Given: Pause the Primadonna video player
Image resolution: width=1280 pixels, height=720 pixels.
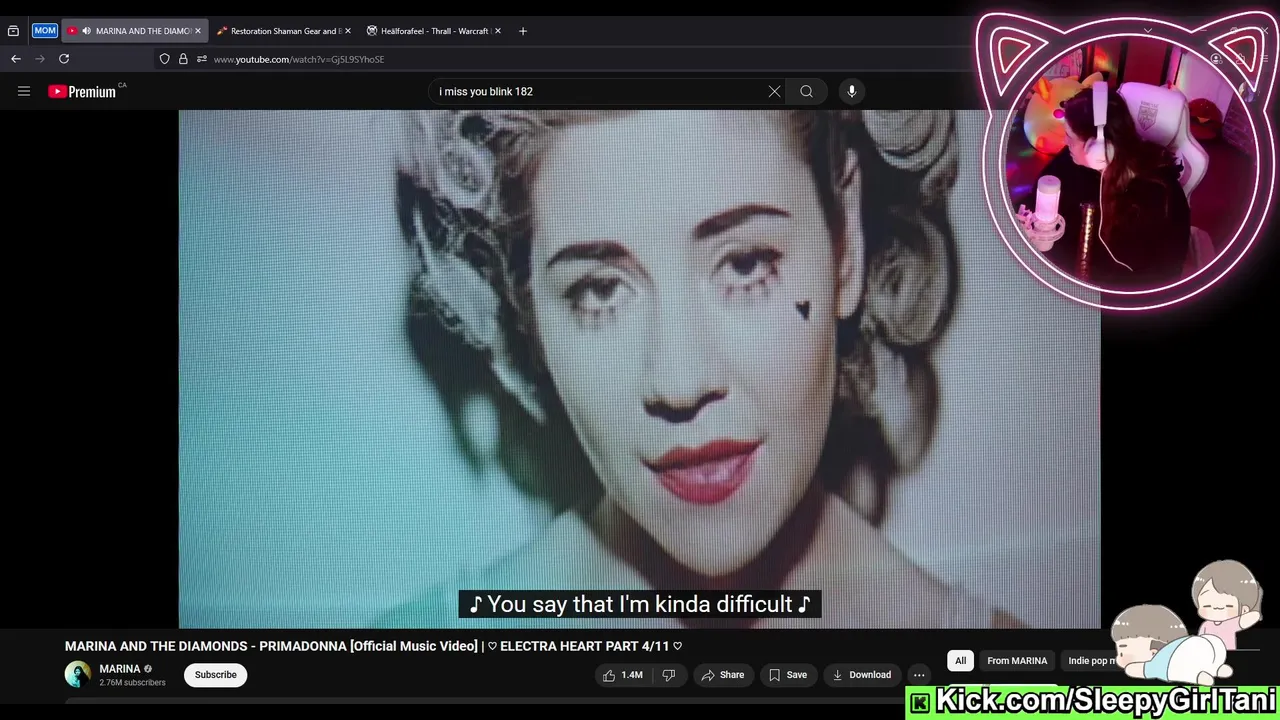Looking at the screenshot, I should click(x=639, y=368).
